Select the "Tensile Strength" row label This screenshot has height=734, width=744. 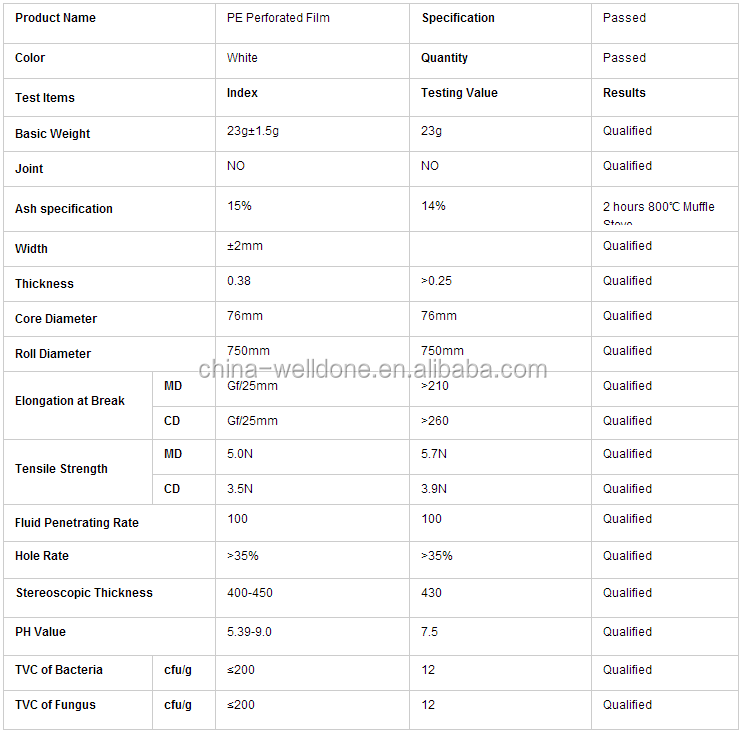61,469
